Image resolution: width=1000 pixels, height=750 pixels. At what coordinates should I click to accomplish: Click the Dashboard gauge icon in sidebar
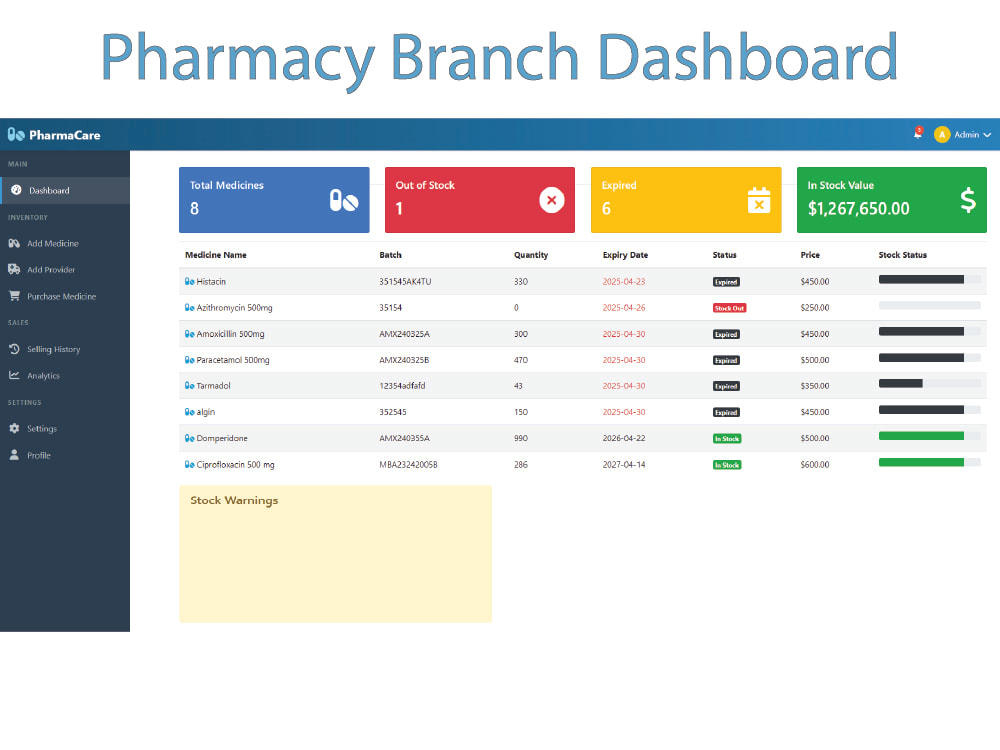pyautogui.click(x=17, y=190)
